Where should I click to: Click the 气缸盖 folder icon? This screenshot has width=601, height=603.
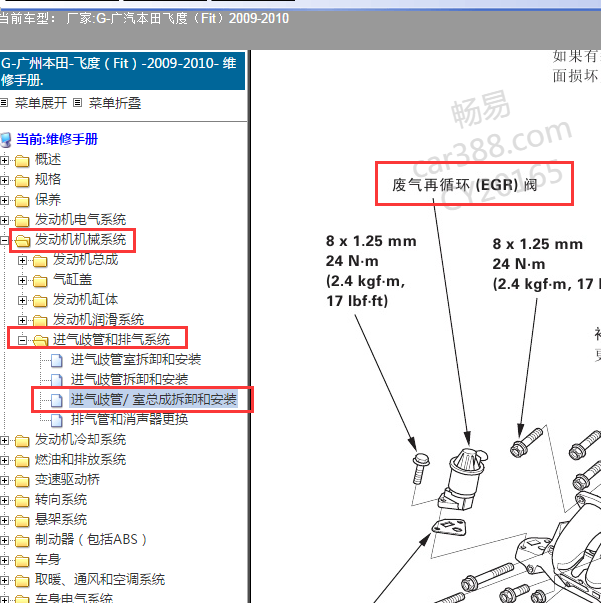click(40, 281)
